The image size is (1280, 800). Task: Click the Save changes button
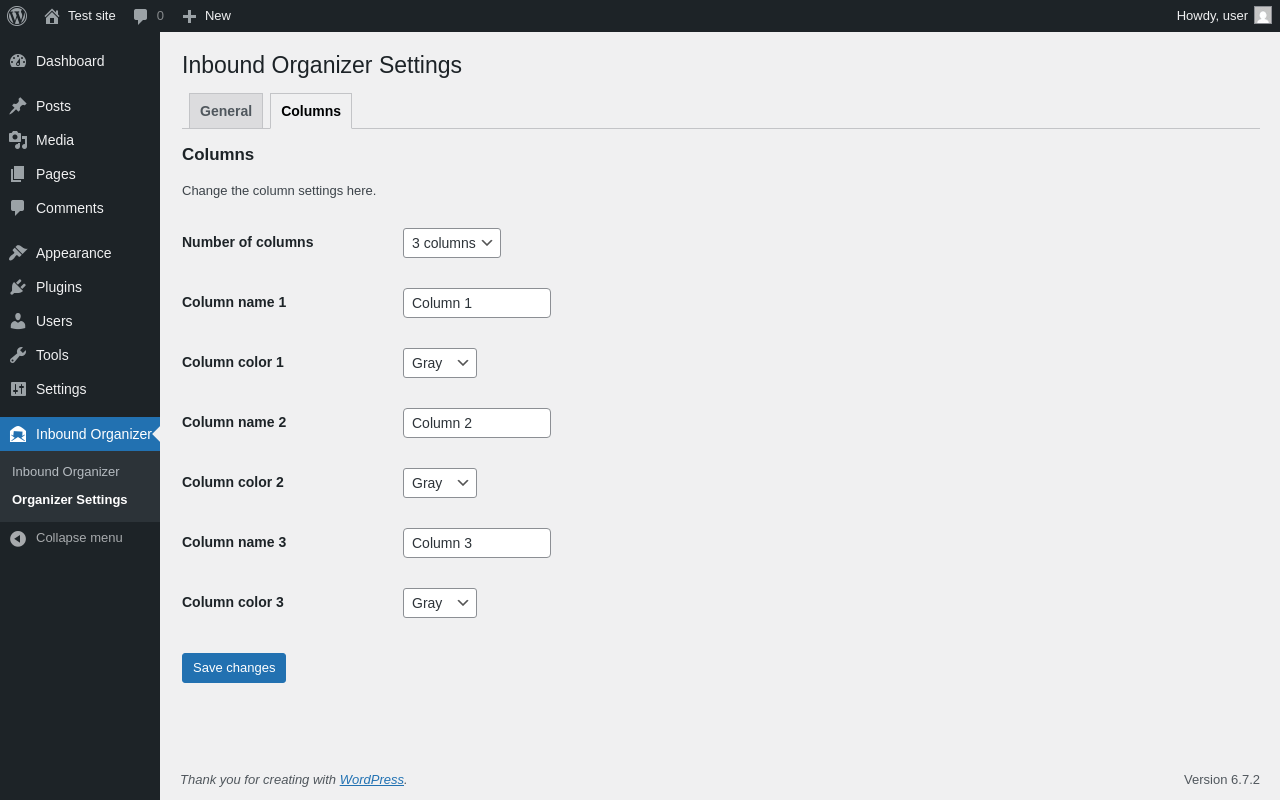234,668
